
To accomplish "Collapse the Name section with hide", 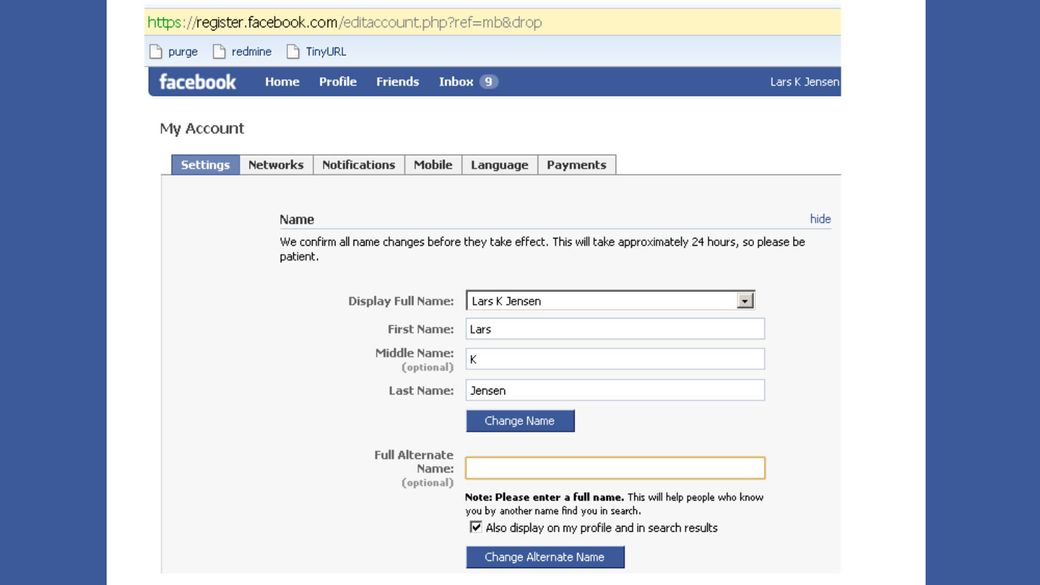I will pyautogui.click(x=819, y=218).
